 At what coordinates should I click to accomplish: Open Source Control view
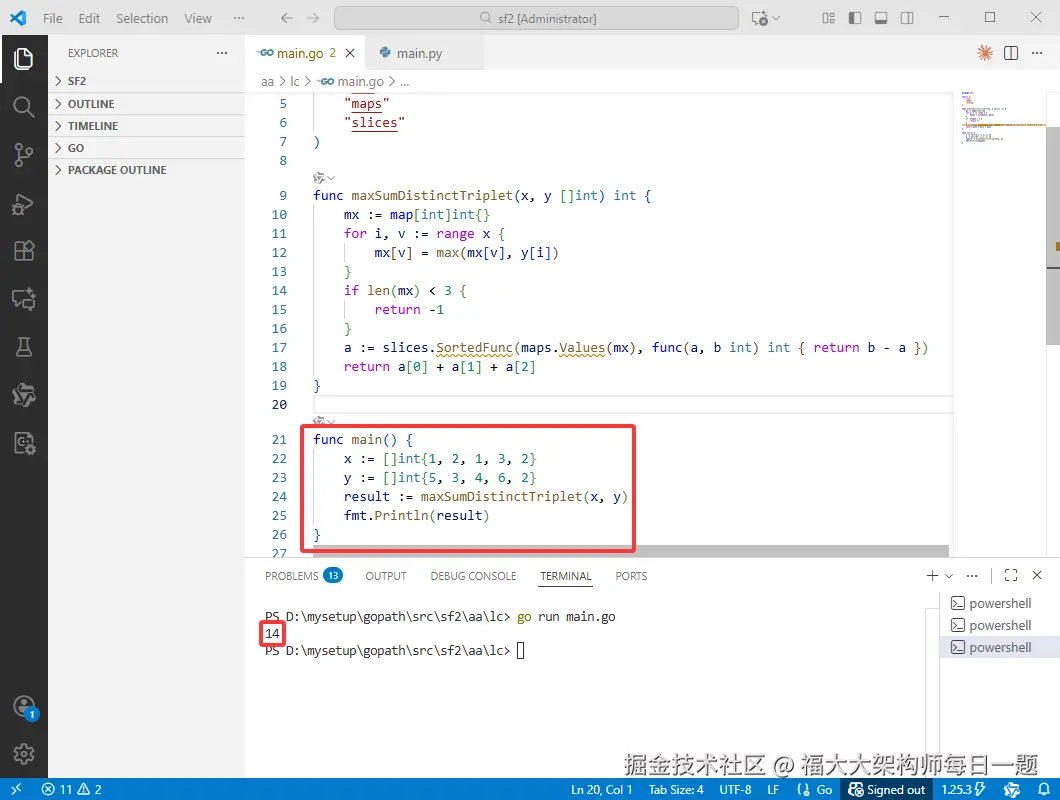[x=24, y=155]
